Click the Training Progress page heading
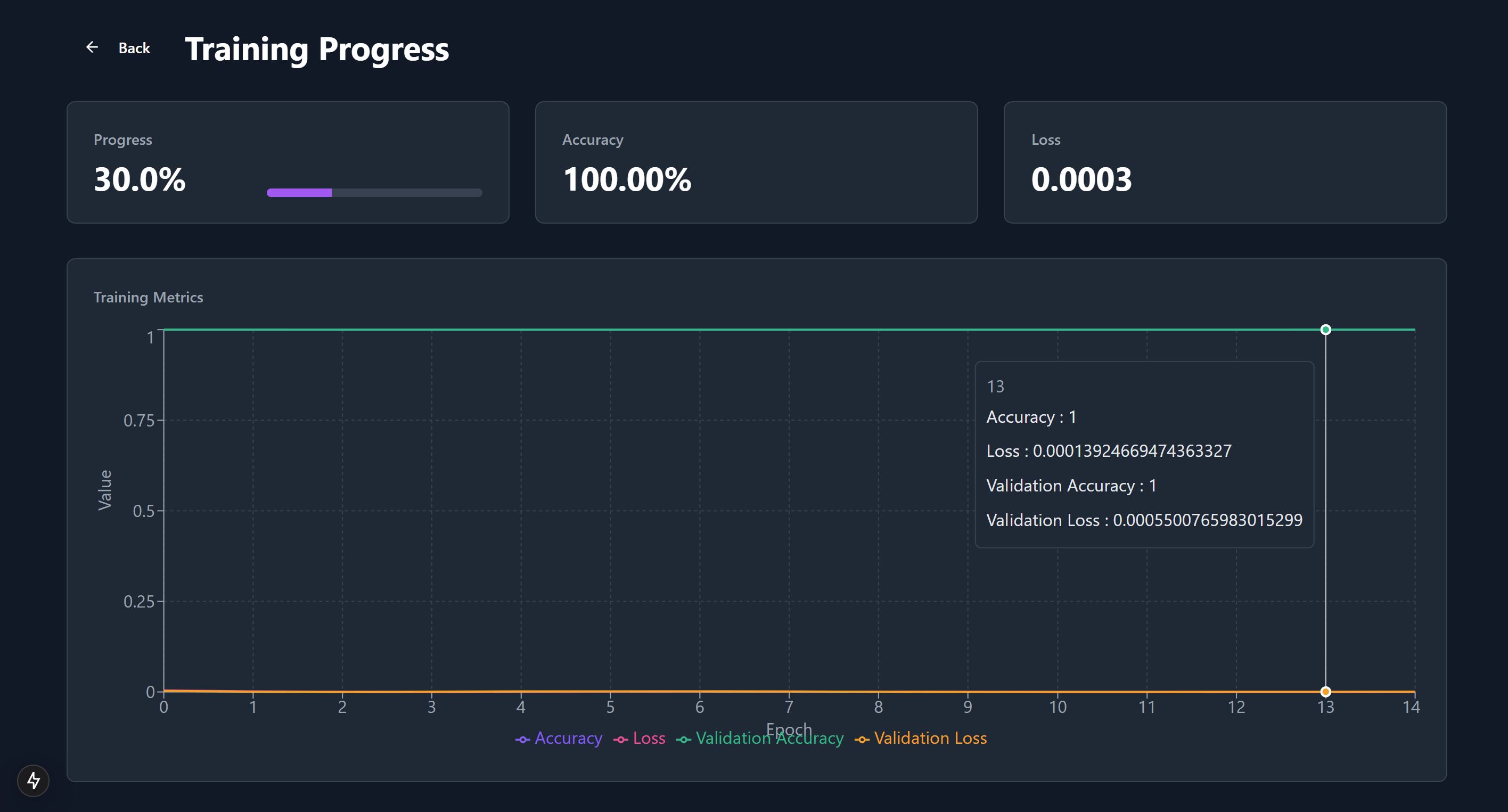This screenshot has width=1508, height=812. tap(317, 49)
